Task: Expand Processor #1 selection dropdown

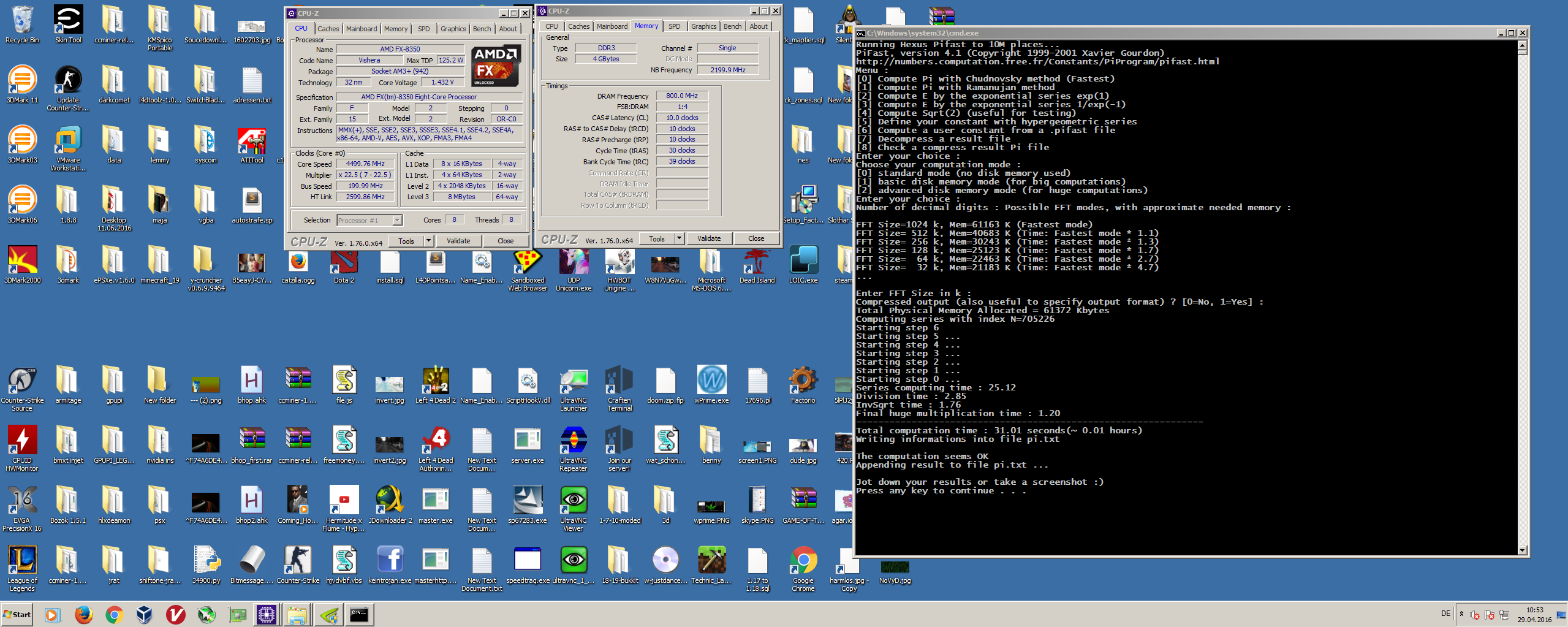Action: pos(397,221)
